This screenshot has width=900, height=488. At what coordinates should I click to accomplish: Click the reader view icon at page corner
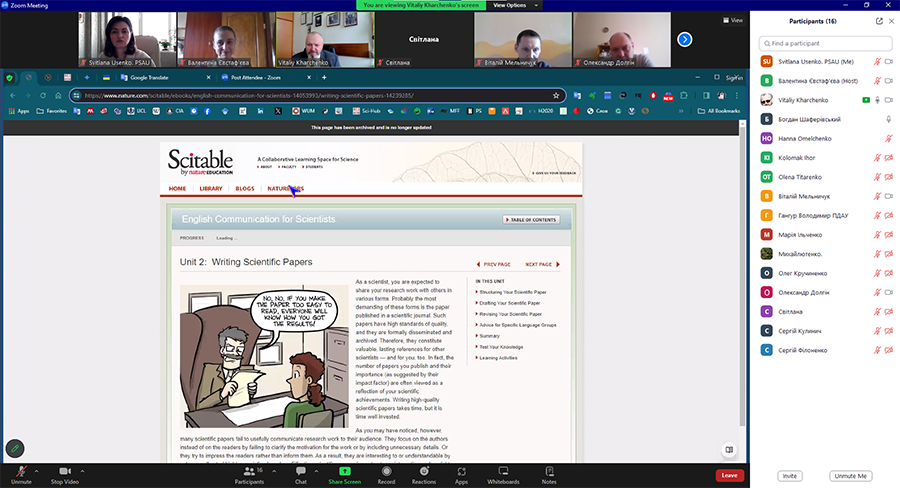click(729, 450)
